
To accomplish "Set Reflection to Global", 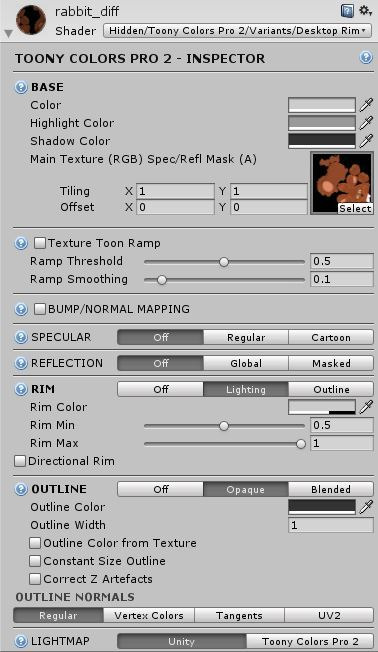I will [246, 363].
